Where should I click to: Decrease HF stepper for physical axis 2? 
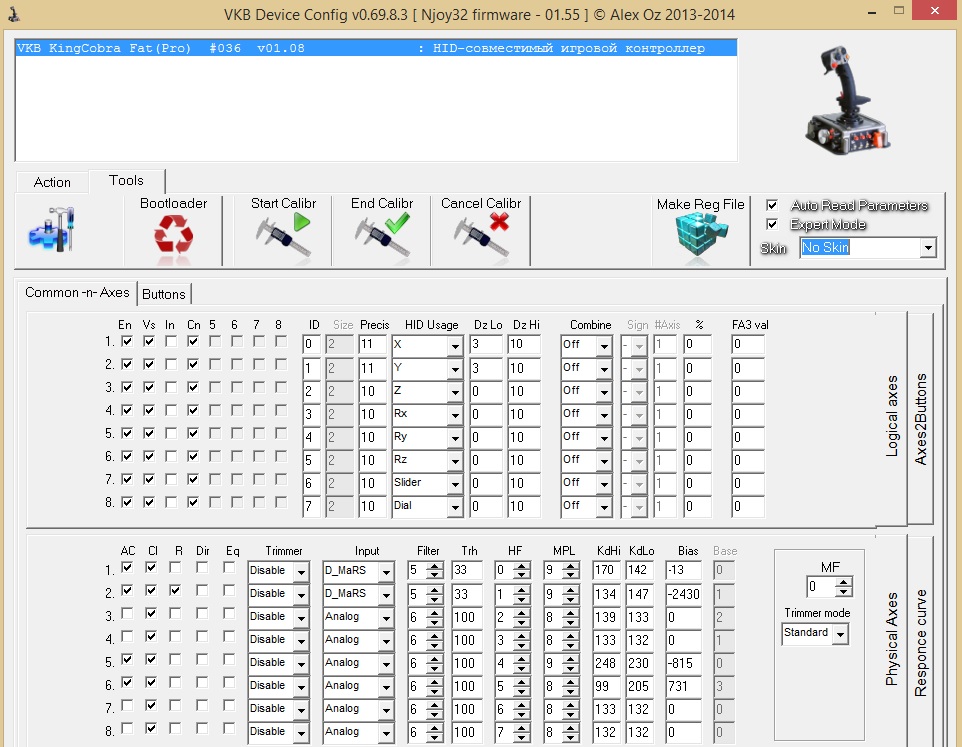pos(521,599)
